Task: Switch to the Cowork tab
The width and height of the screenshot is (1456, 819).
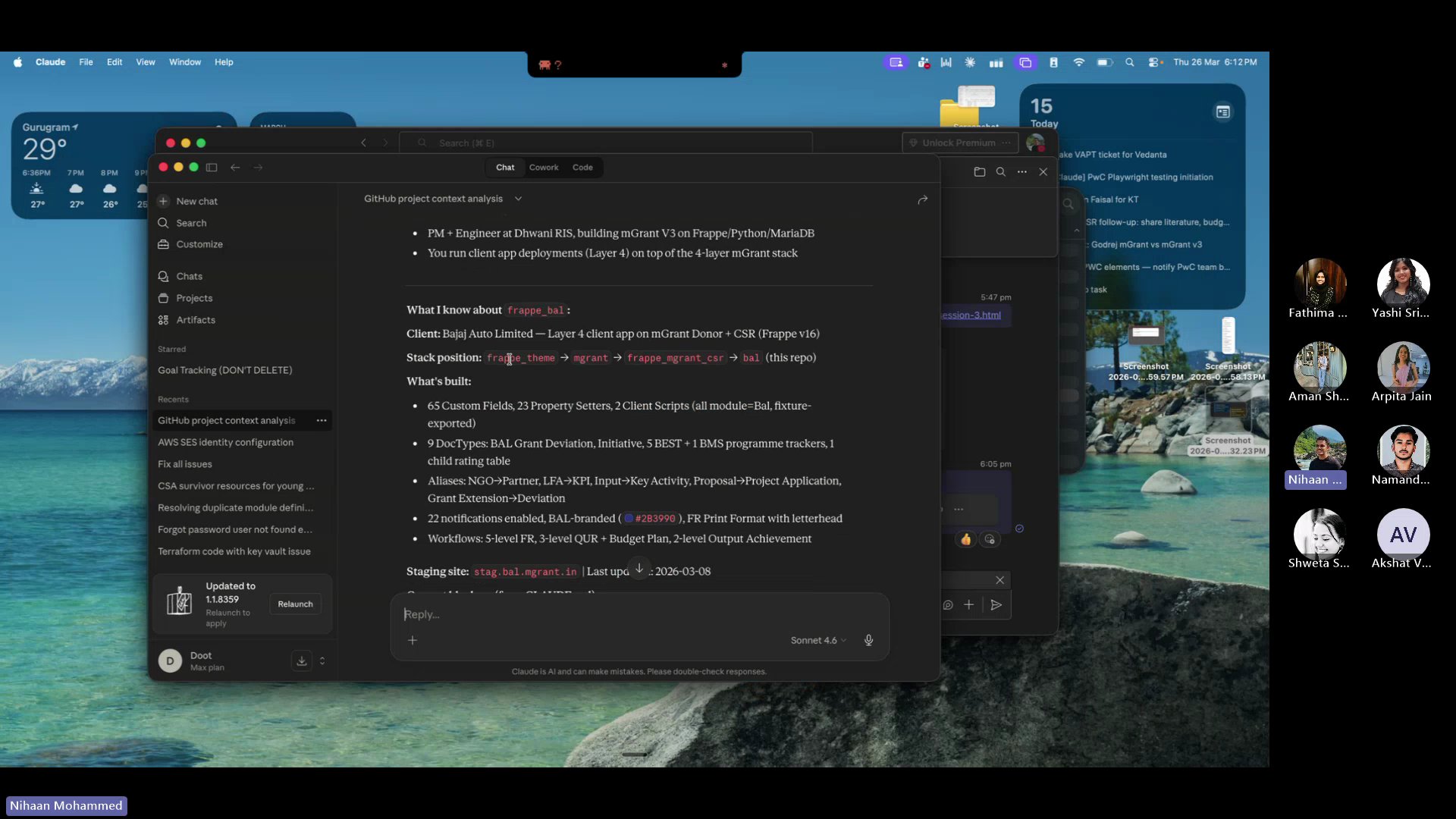Action: point(543,167)
